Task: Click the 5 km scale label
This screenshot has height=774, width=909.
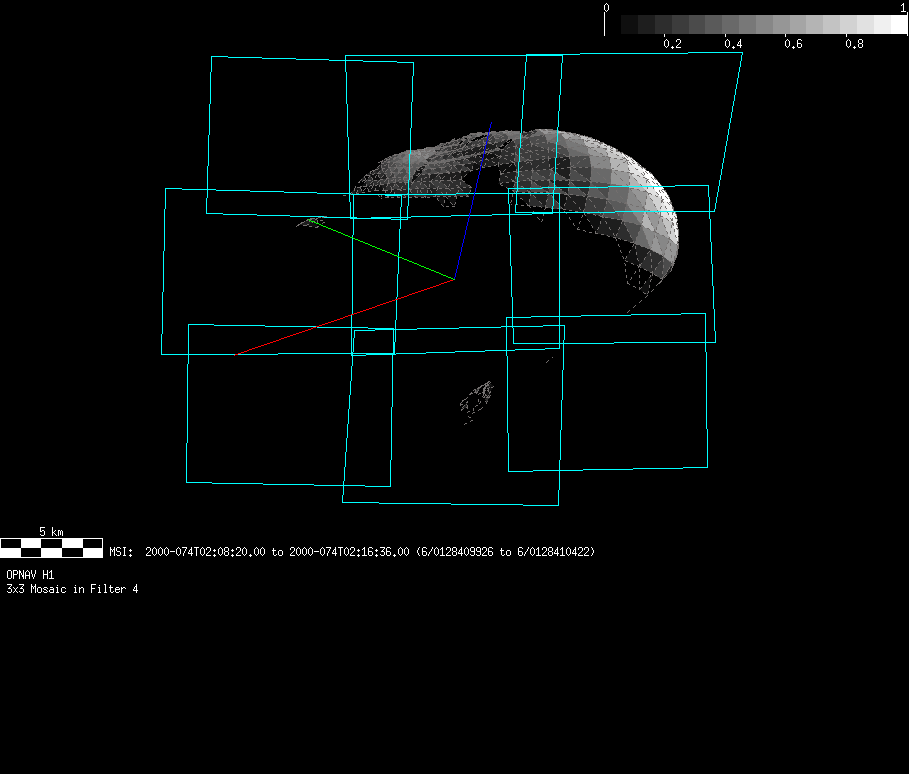Action: (x=51, y=531)
